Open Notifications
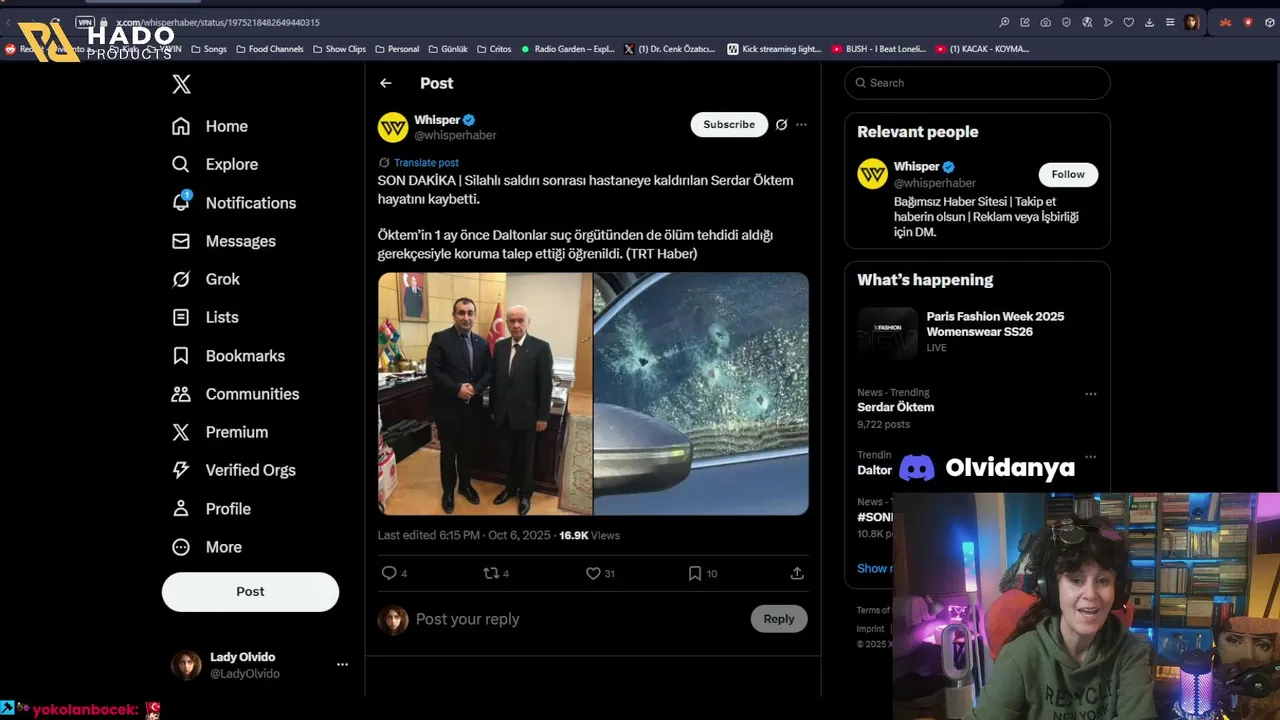The image size is (1280, 720). point(234,202)
